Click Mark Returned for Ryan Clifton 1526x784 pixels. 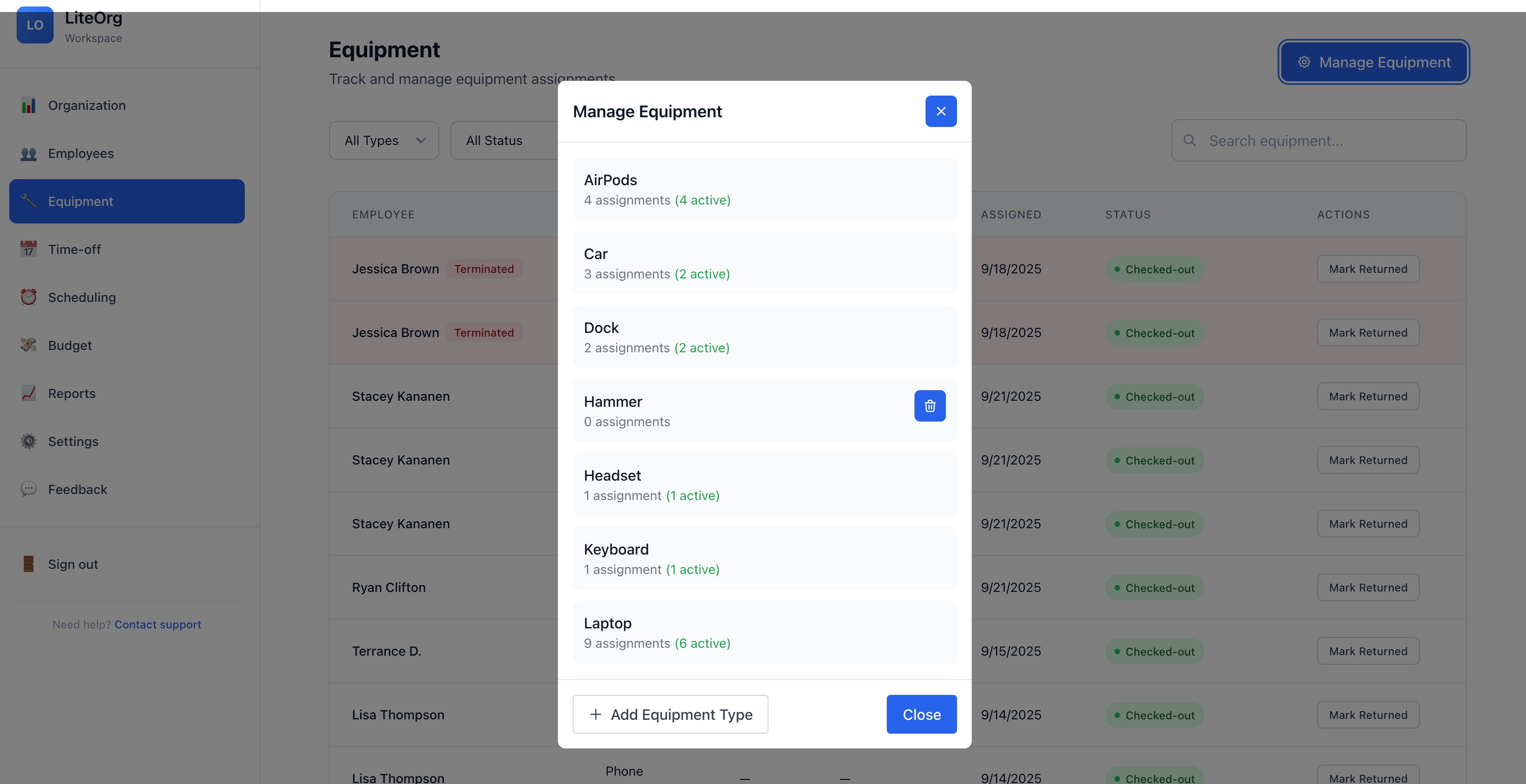click(1367, 587)
